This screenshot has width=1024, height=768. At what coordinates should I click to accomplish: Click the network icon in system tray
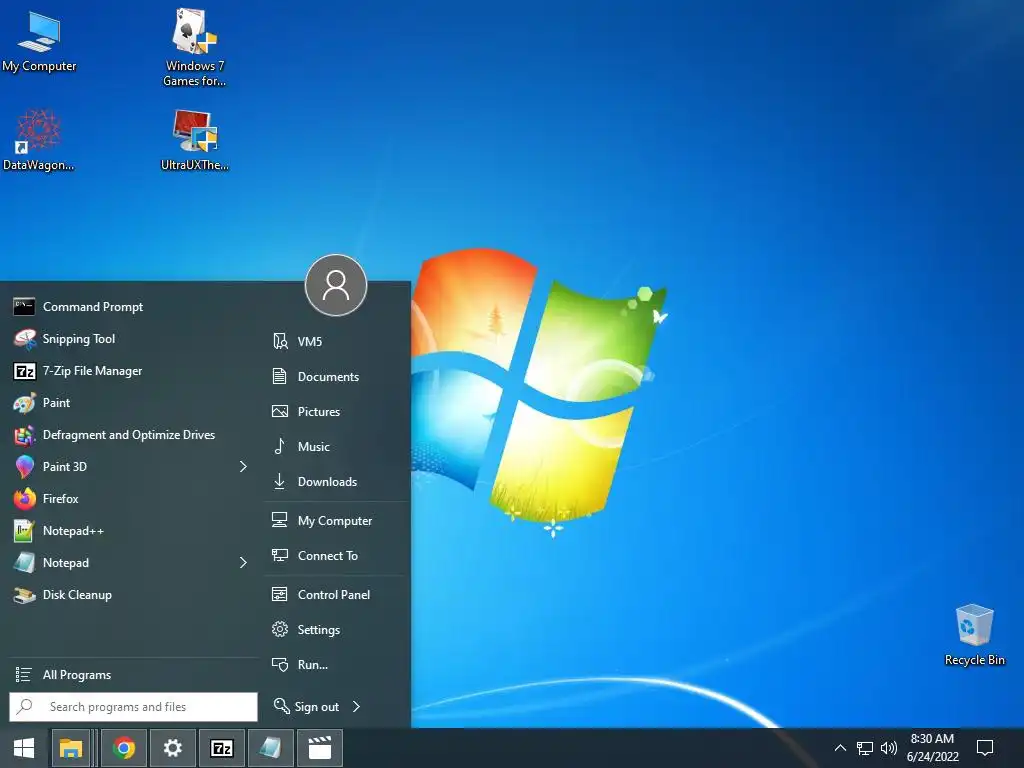865,748
